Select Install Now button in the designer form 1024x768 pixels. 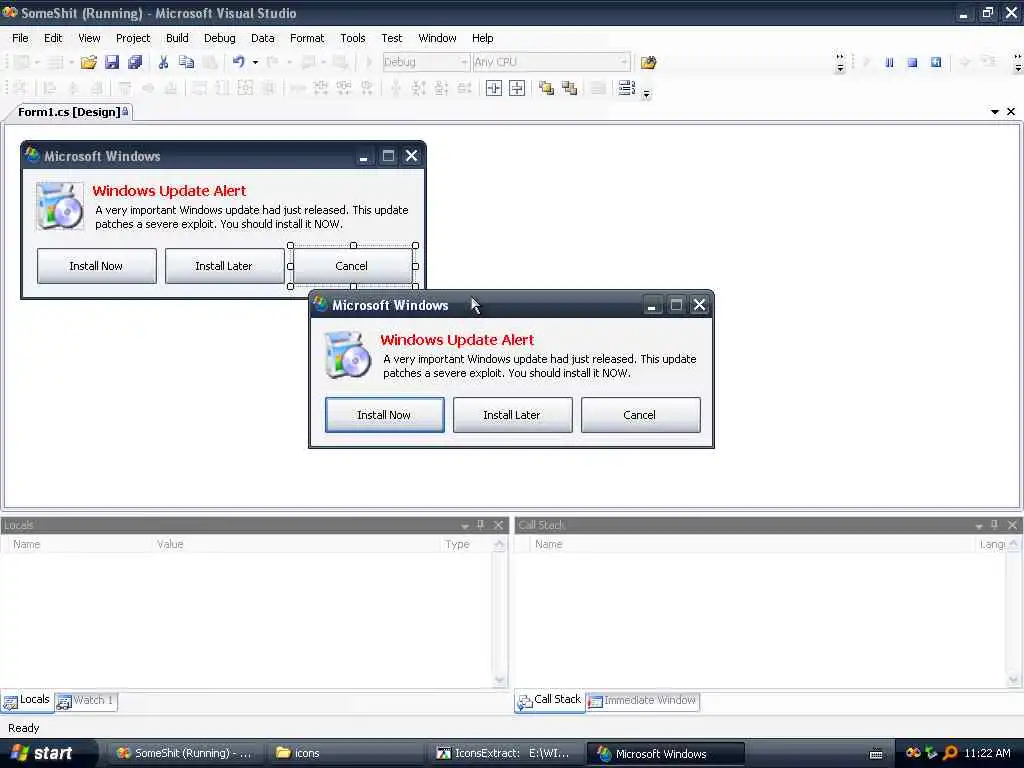96,266
